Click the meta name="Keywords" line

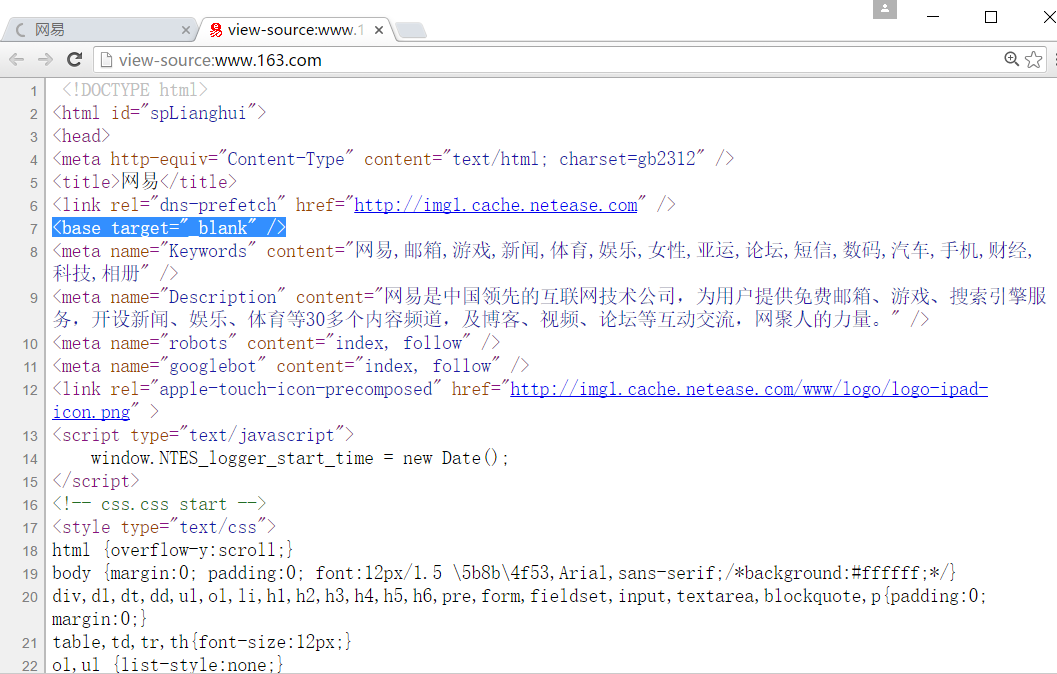pyautogui.click(x=543, y=262)
